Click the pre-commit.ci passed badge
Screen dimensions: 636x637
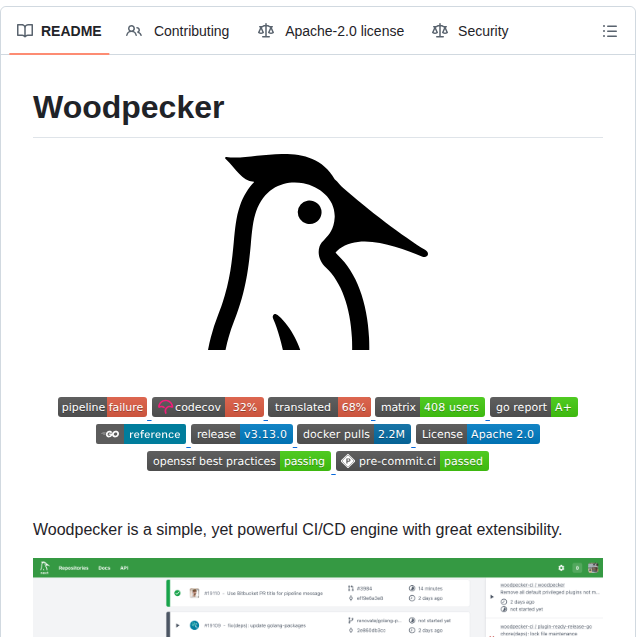coord(412,462)
